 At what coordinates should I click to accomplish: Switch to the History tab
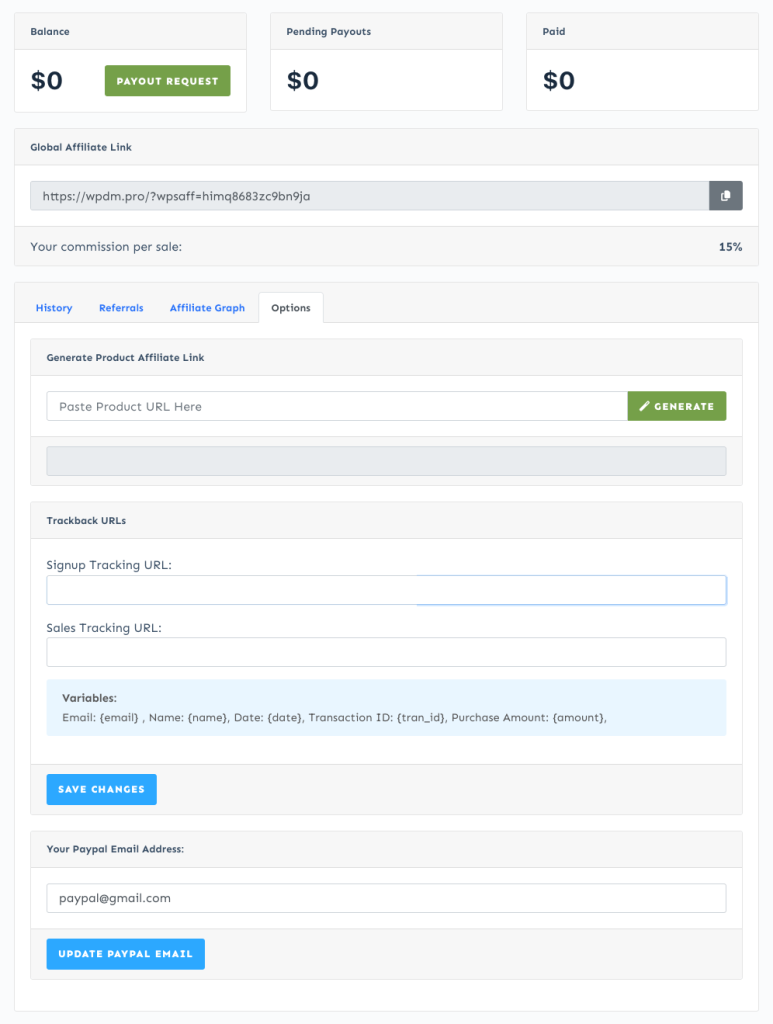[x=53, y=307]
